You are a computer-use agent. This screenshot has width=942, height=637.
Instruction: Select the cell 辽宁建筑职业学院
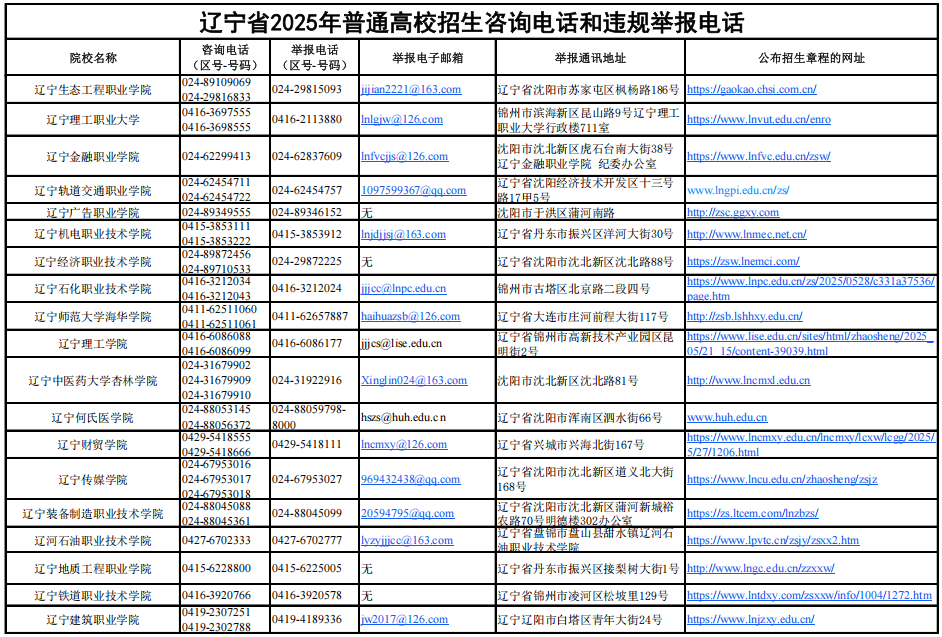tap(93, 619)
